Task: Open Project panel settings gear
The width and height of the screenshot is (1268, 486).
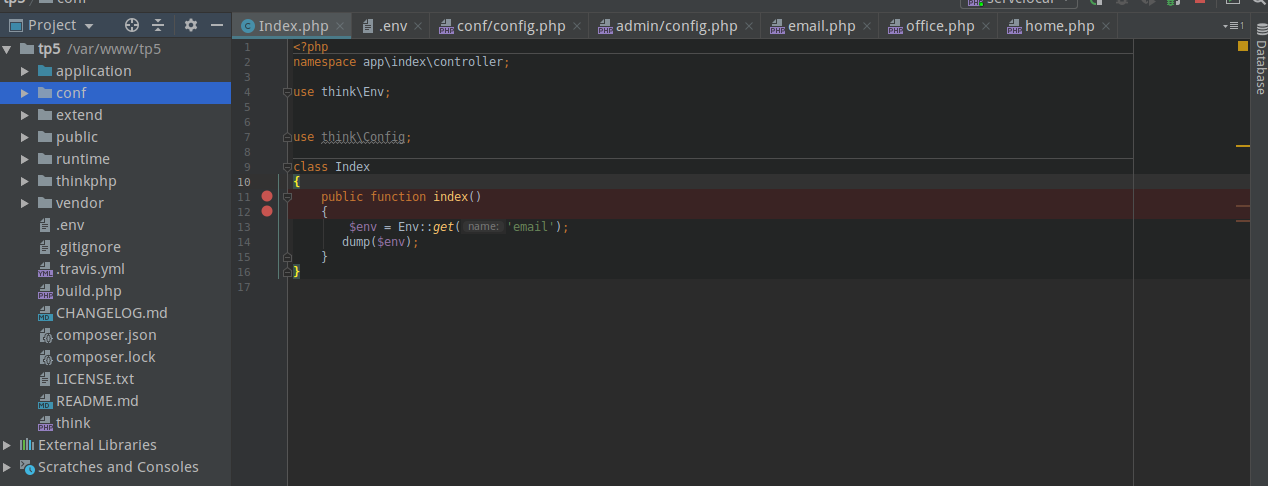Action: (191, 25)
